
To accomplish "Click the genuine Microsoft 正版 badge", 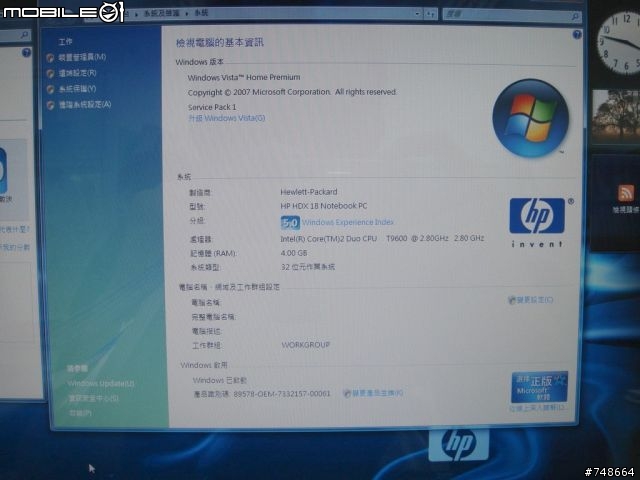I will coord(539,387).
